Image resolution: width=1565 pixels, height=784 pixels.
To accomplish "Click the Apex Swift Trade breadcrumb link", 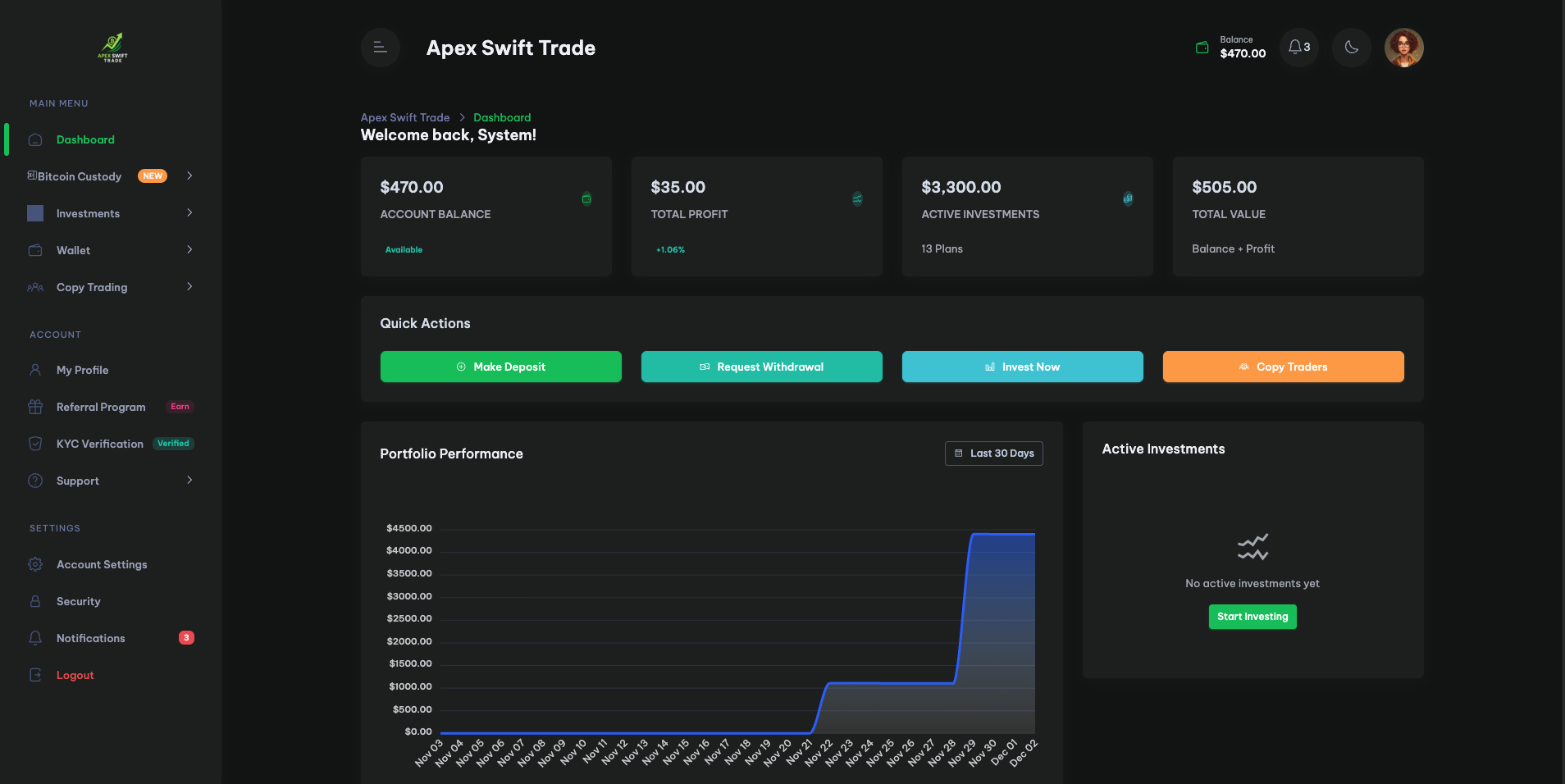I will point(405,117).
